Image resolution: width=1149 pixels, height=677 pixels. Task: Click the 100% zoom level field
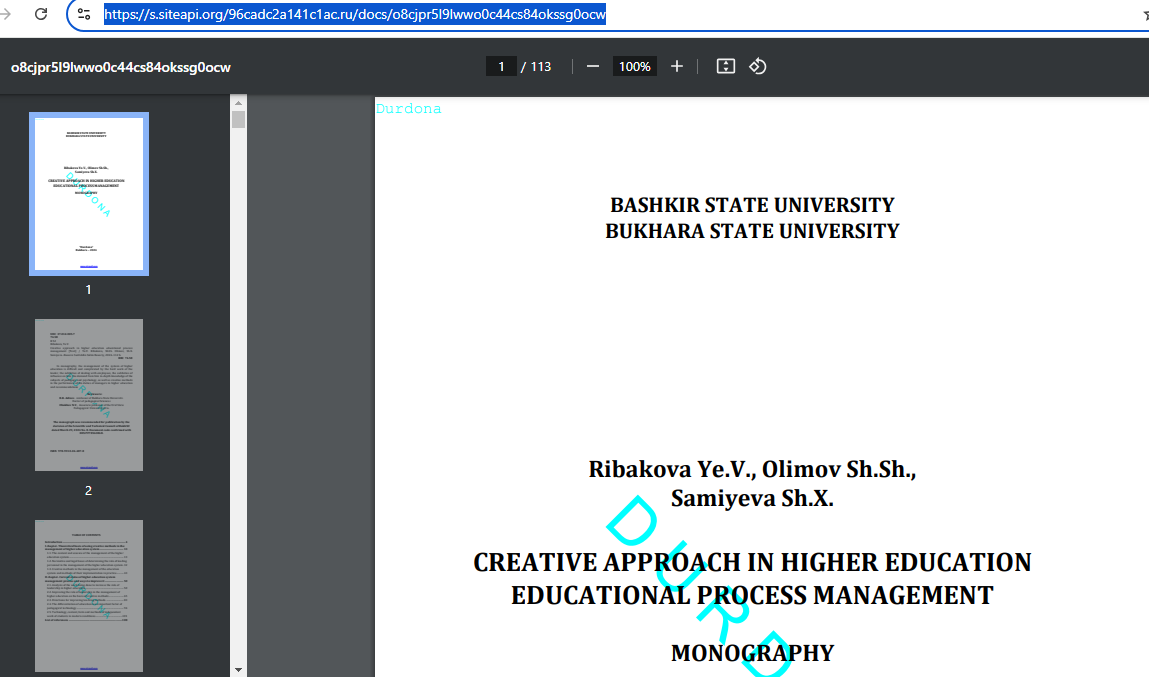635,67
